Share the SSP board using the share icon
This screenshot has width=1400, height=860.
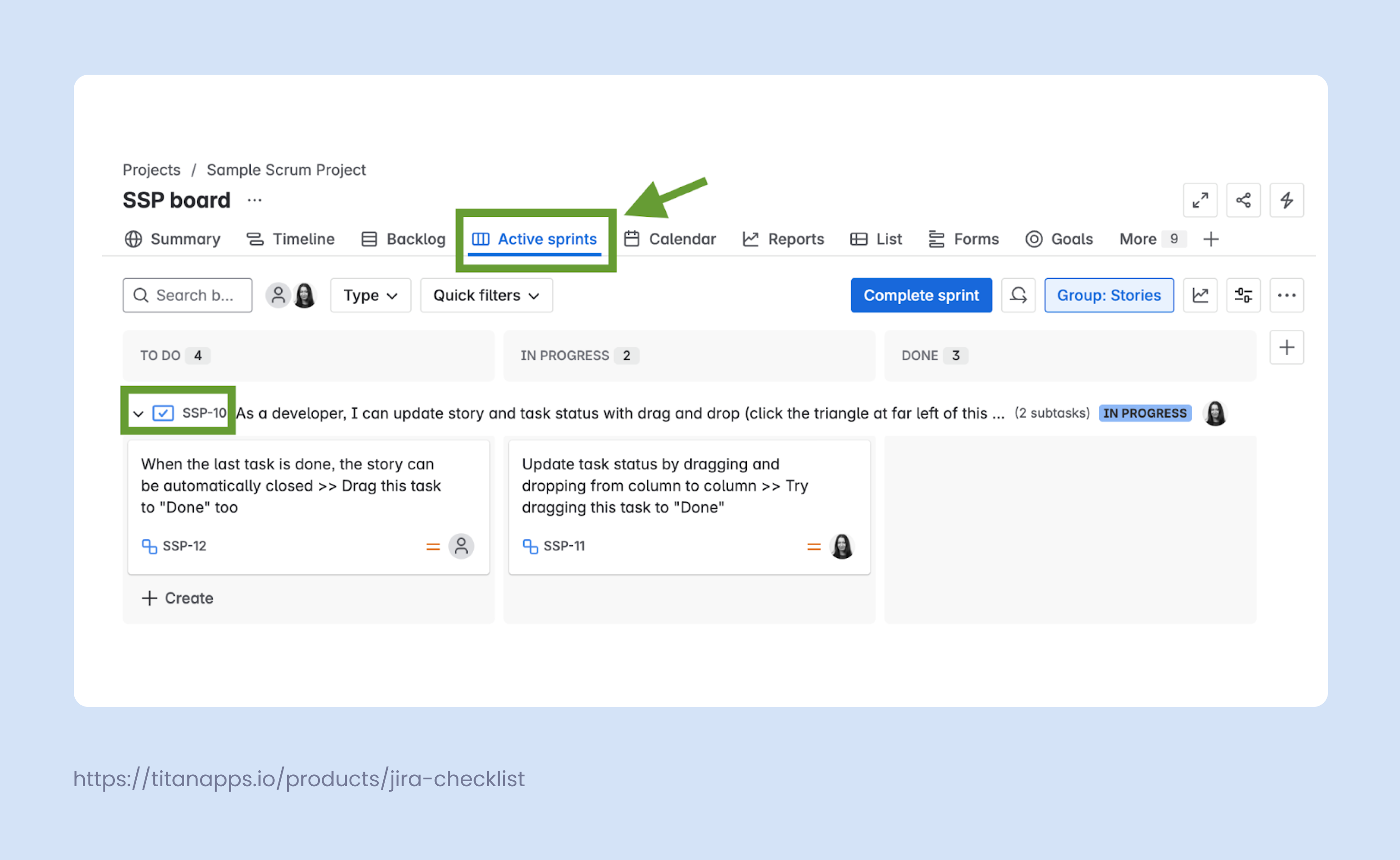(x=1244, y=200)
